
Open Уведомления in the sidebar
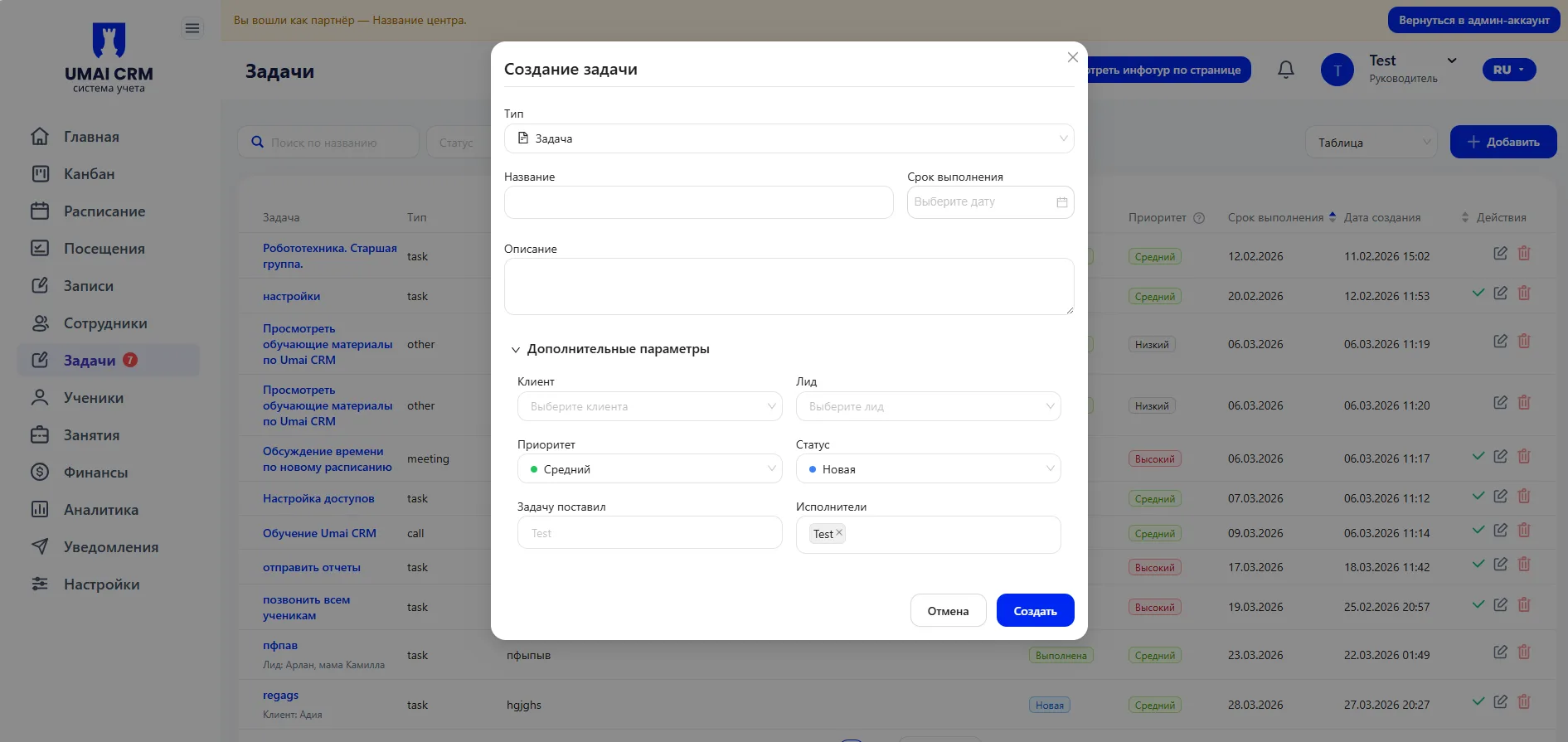click(108, 547)
